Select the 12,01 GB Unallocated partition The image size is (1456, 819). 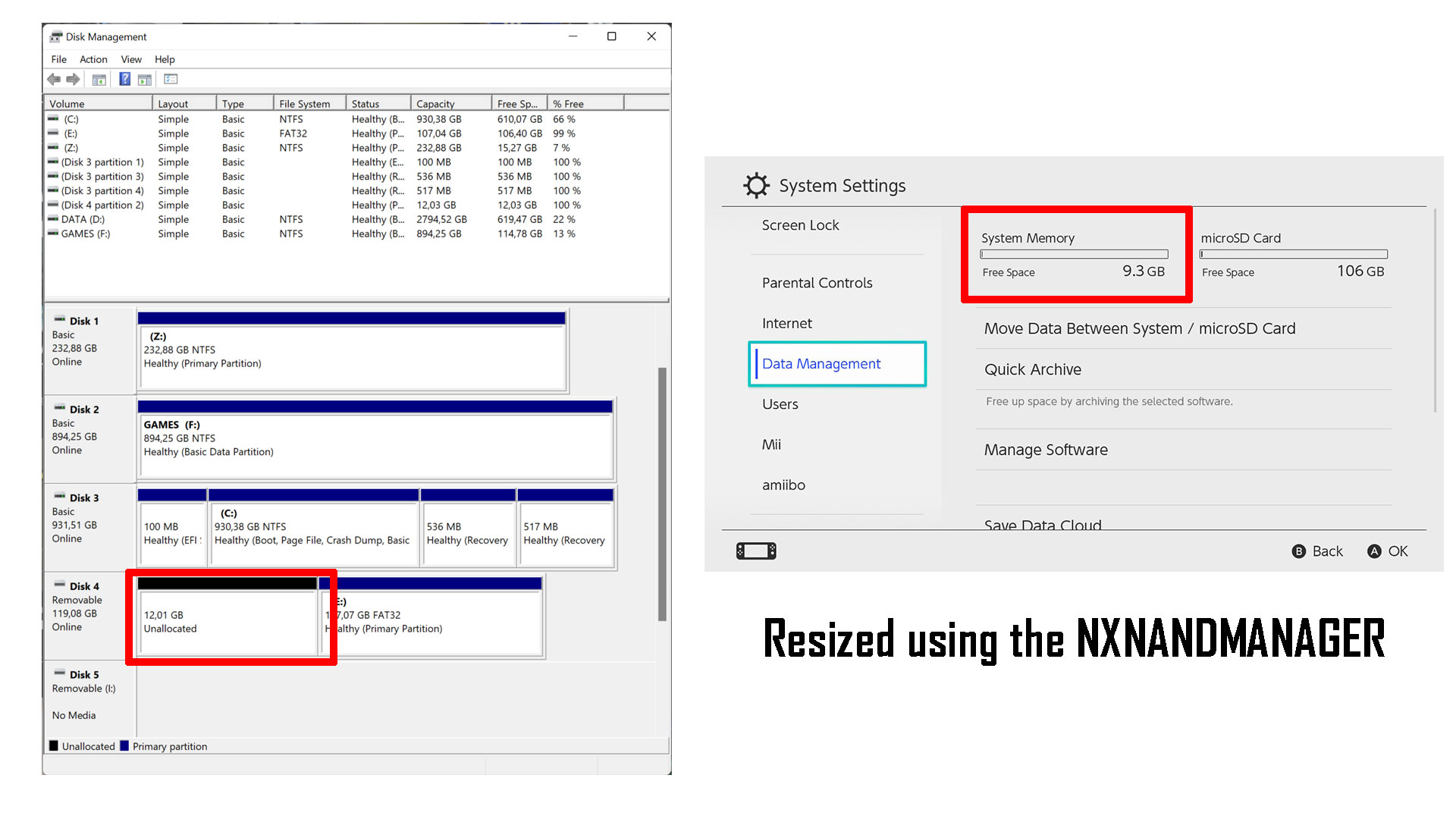click(x=227, y=622)
